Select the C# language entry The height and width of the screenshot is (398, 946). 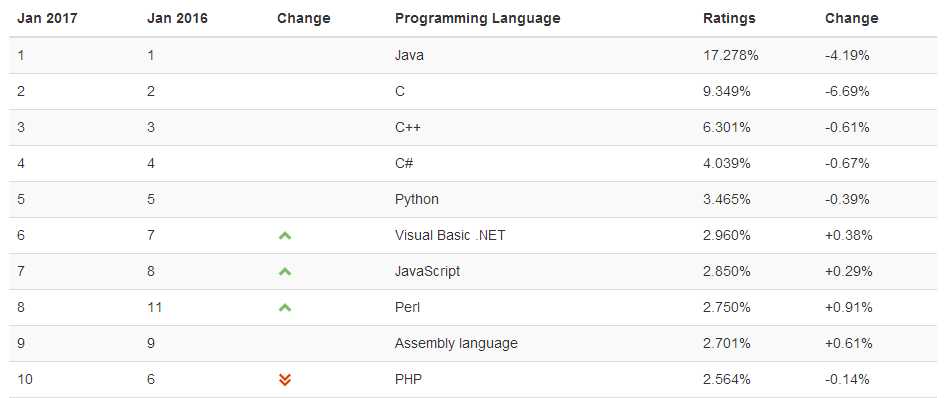tap(404, 163)
